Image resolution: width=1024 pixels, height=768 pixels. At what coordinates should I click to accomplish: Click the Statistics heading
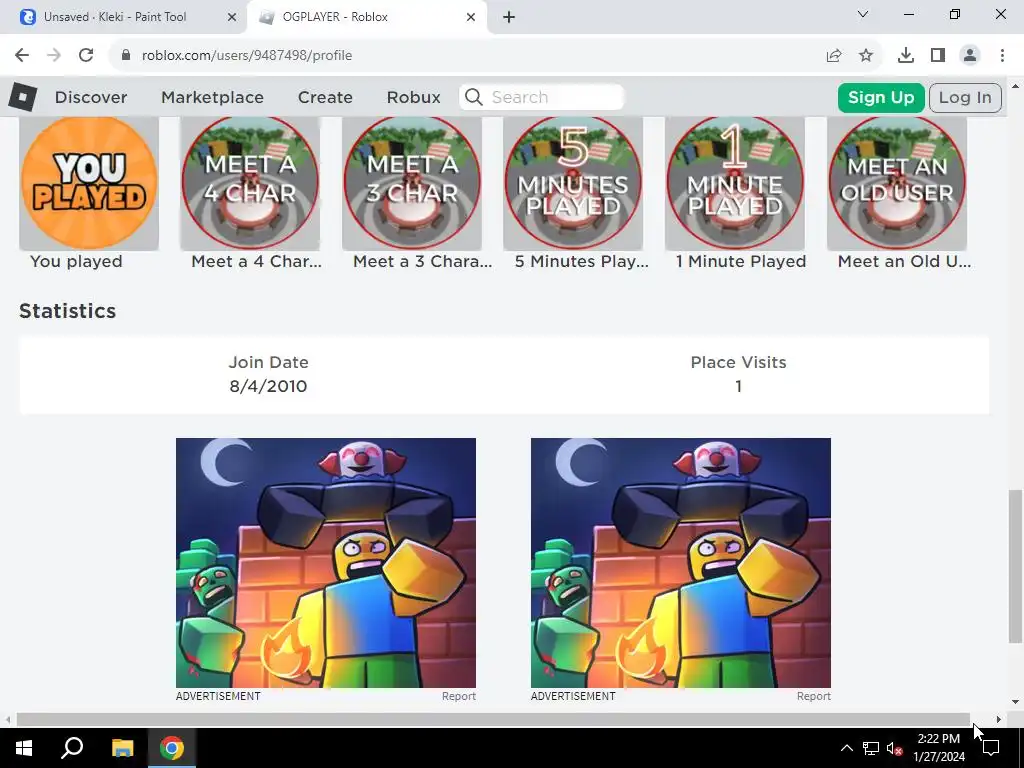click(67, 311)
